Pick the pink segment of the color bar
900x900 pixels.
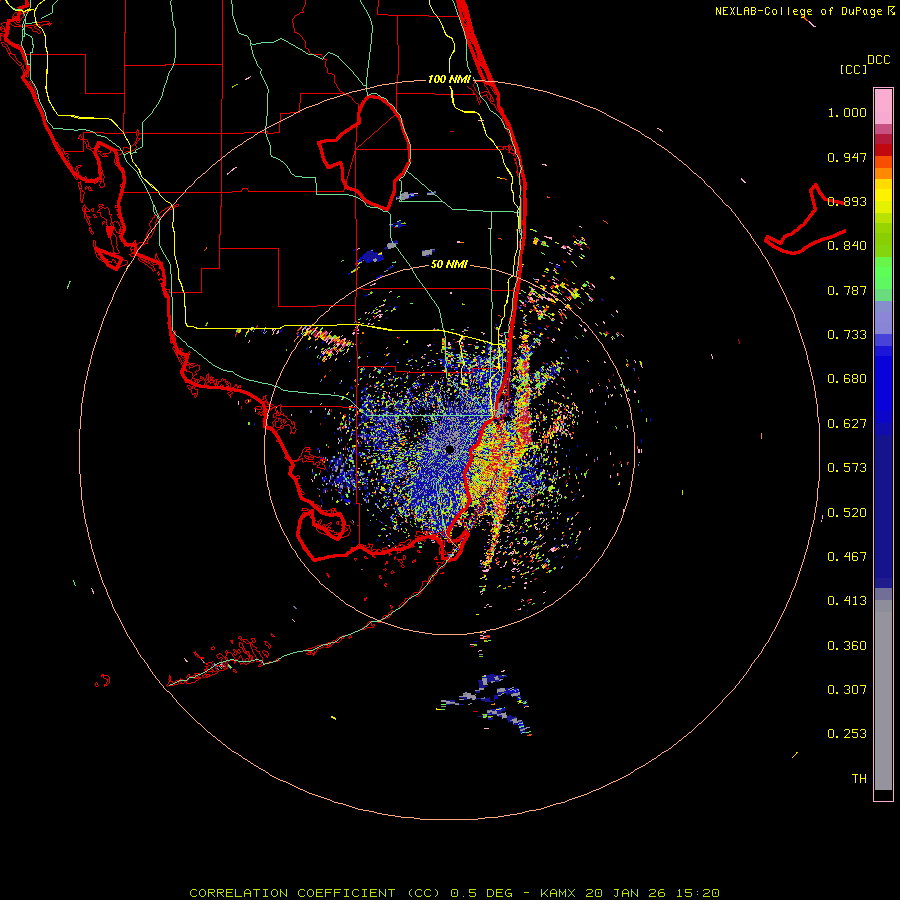pyautogui.click(x=883, y=106)
